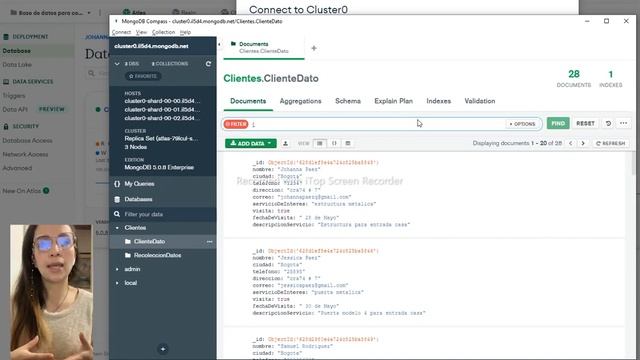The height and width of the screenshot is (360, 640).
Task: Open the Help menu
Action: (185, 32)
